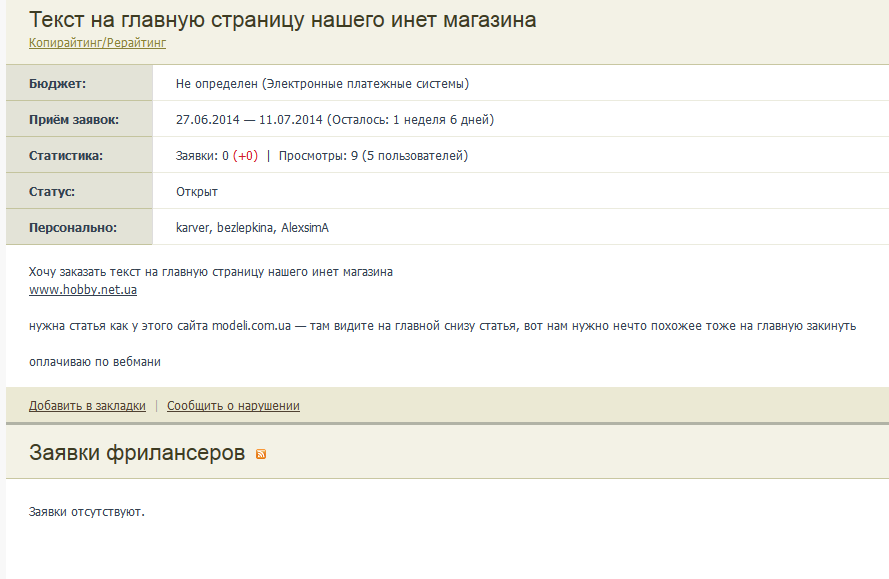This screenshot has height=579, width=889.
Task: Select the username AlexsimA in Персонально row
Action: (x=304, y=228)
